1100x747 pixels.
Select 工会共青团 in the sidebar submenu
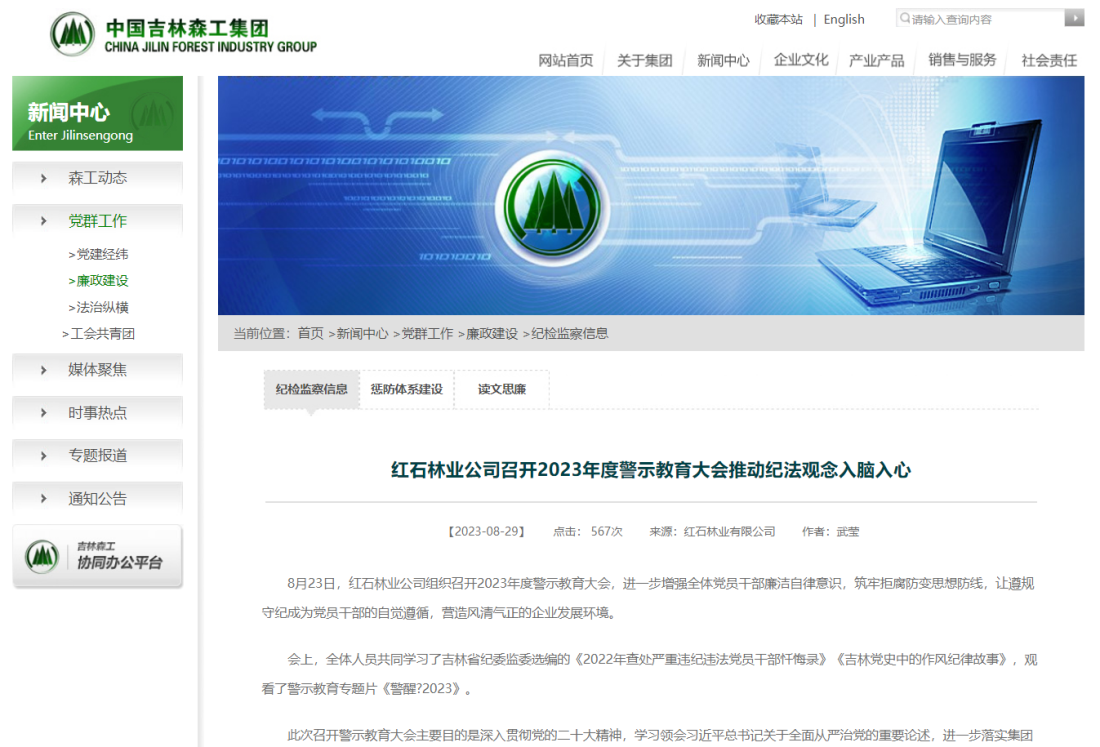(101, 334)
